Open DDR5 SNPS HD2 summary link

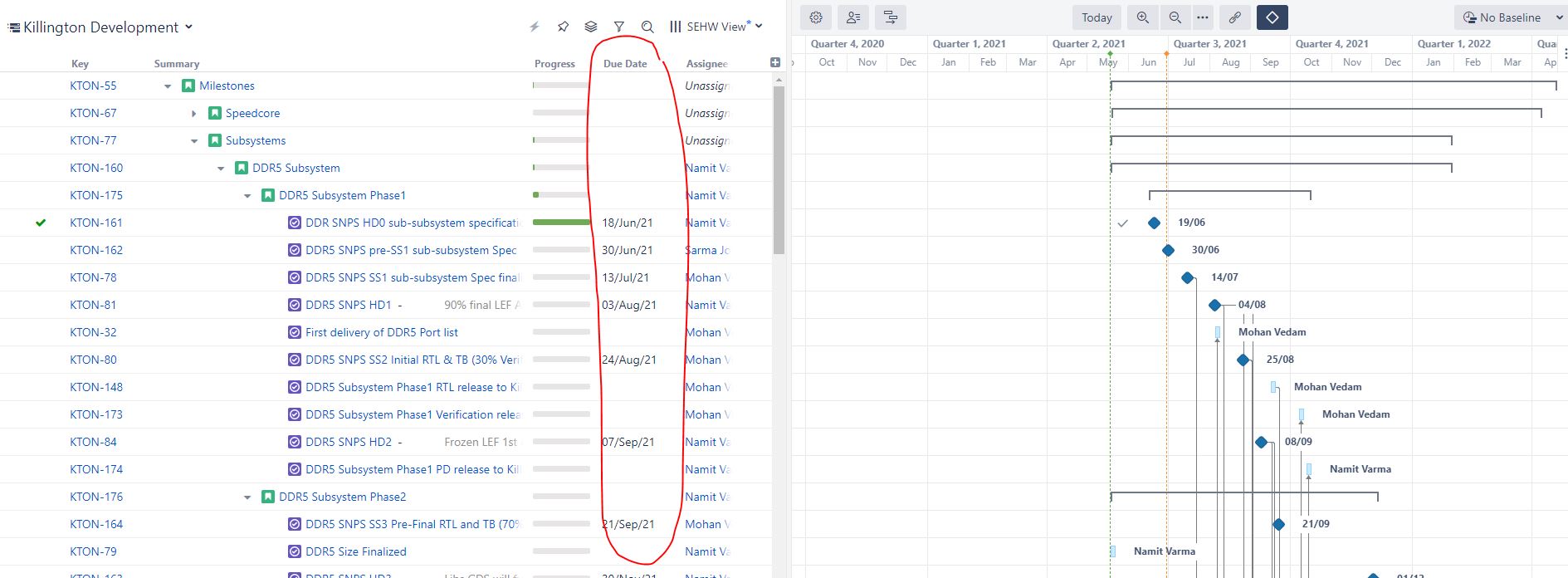coord(349,442)
